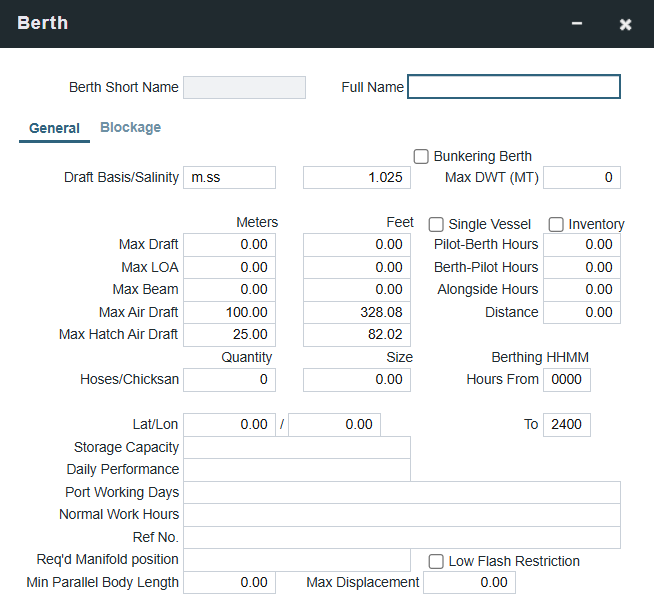Click the Req'd Manifold position field
The width and height of the screenshot is (654, 600).
point(296,560)
